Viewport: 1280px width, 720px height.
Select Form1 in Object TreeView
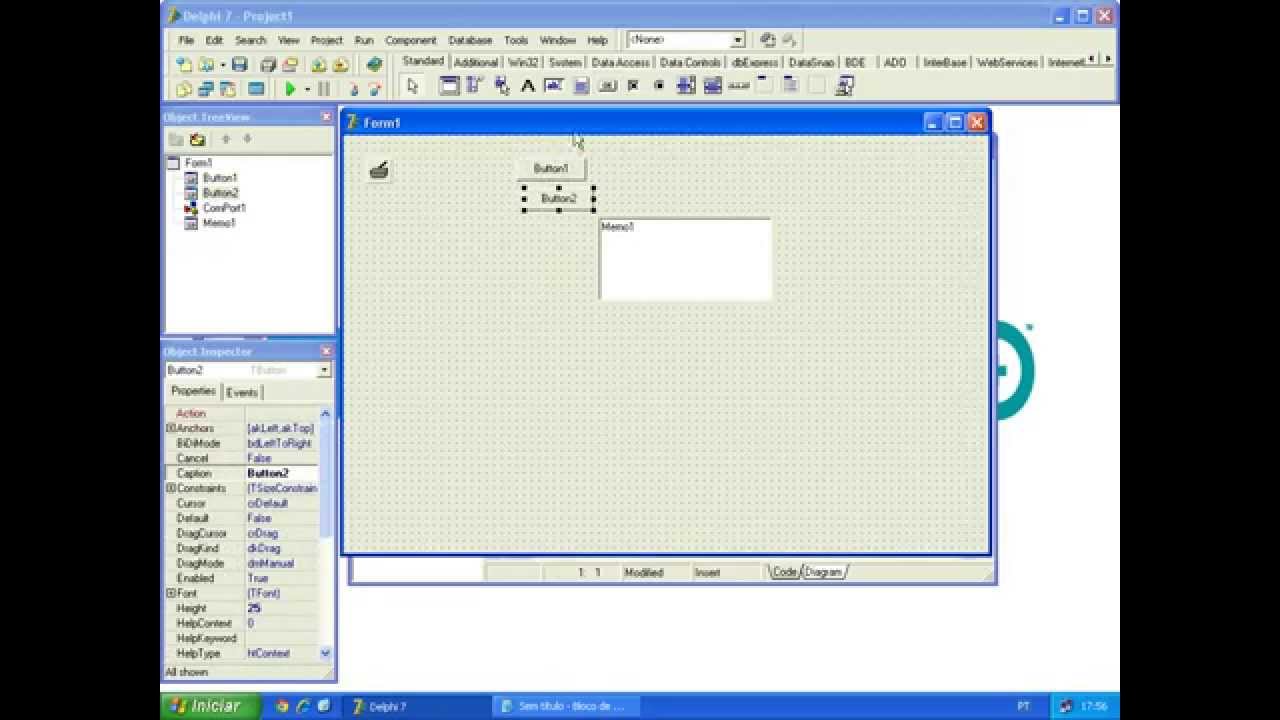coord(198,163)
